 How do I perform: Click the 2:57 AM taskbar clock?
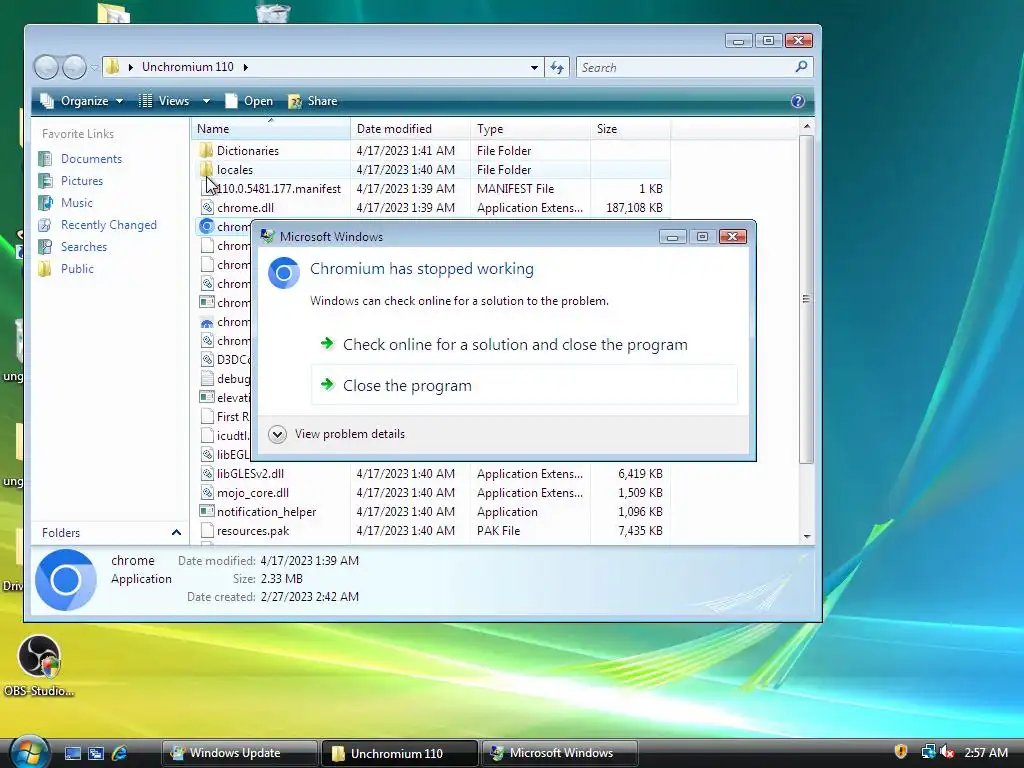click(x=986, y=753)
